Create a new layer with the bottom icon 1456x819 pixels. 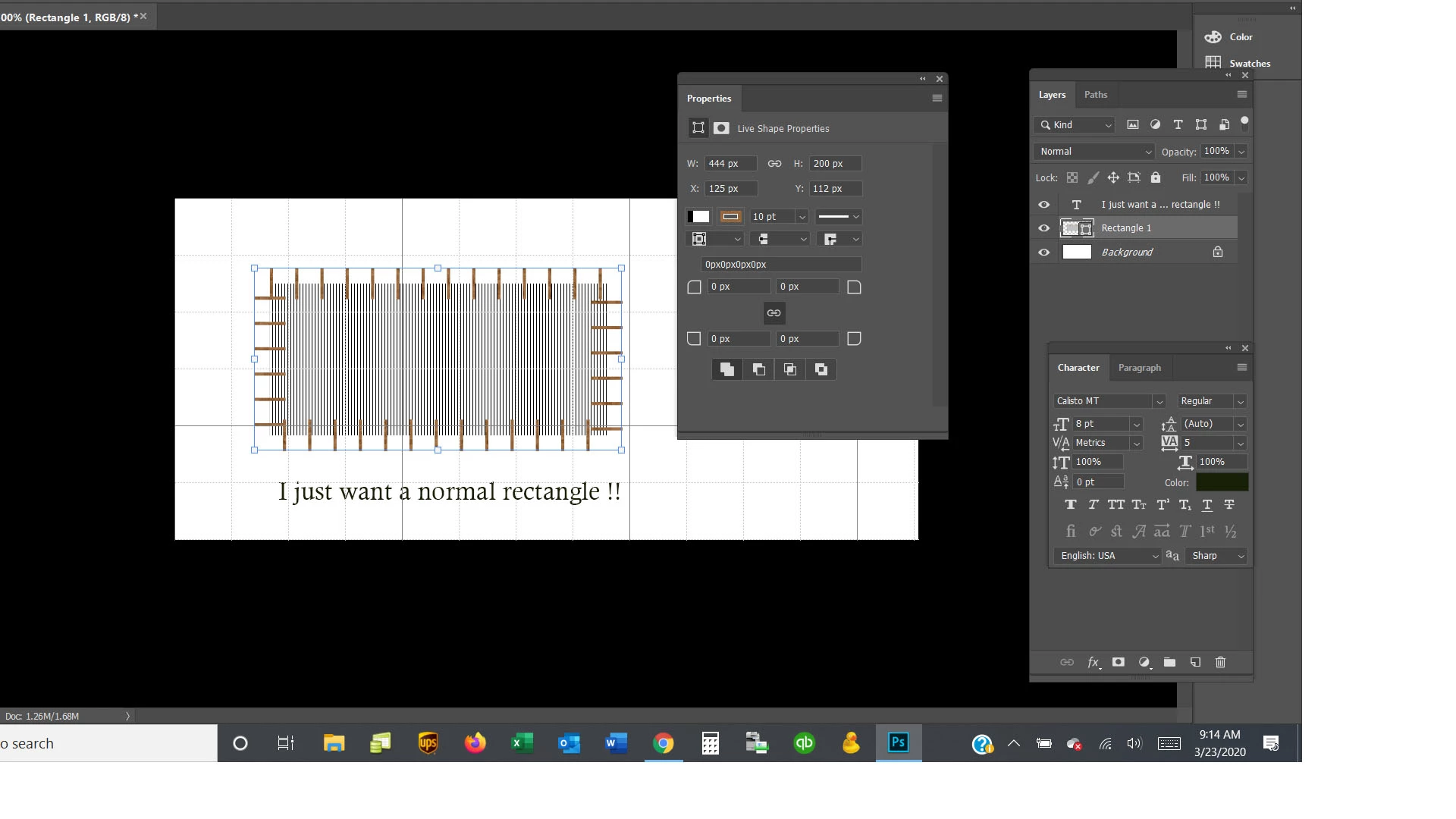tap(1195, 662)
